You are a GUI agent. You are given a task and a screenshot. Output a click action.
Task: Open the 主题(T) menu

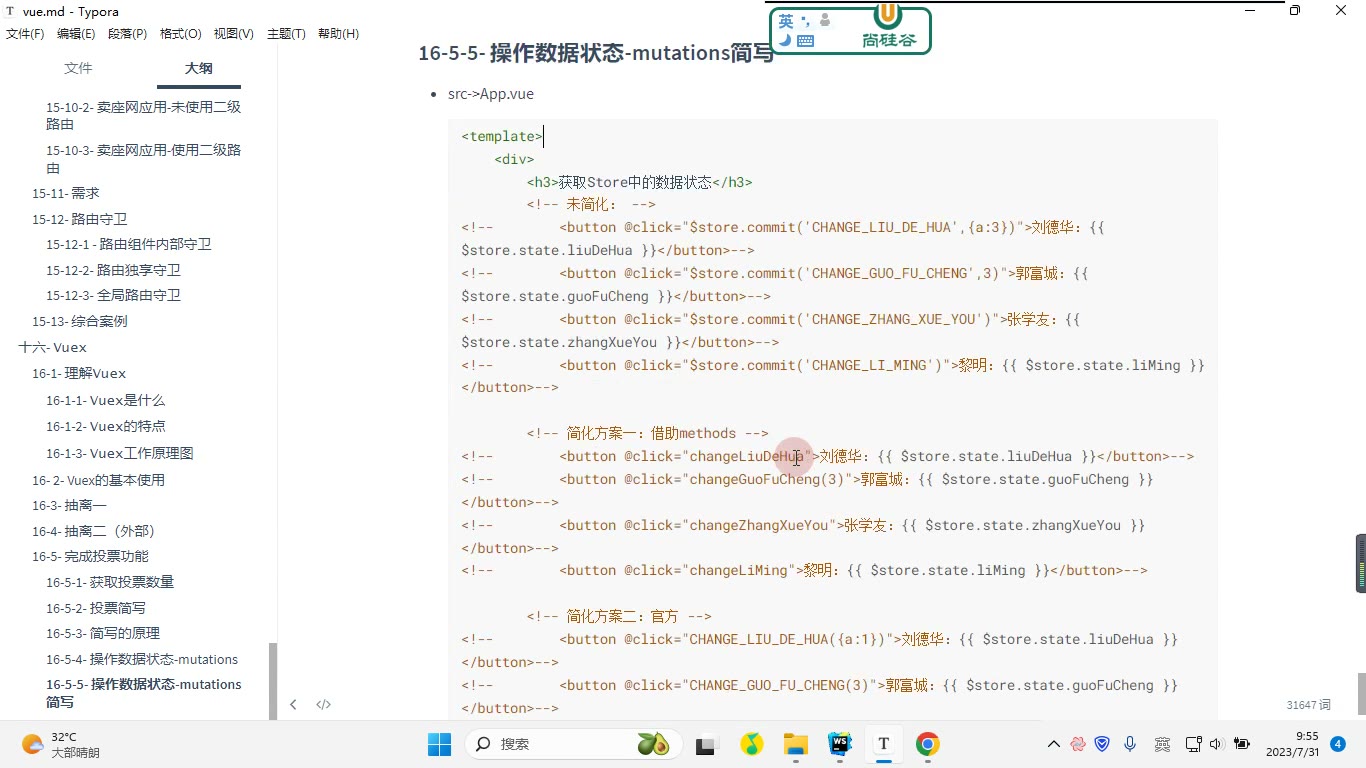pyautogui.click(x=286, y=34)
